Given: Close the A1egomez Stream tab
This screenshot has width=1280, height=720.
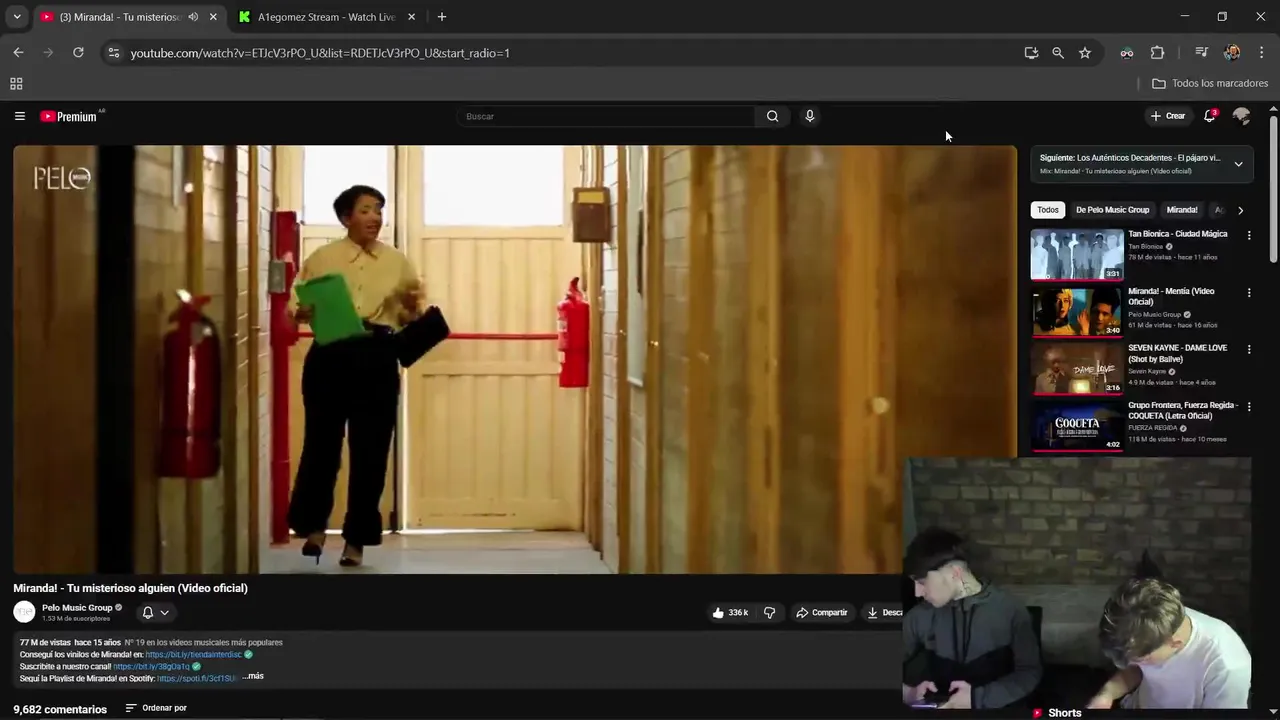Looking at the screenshot, I should 411,17.
